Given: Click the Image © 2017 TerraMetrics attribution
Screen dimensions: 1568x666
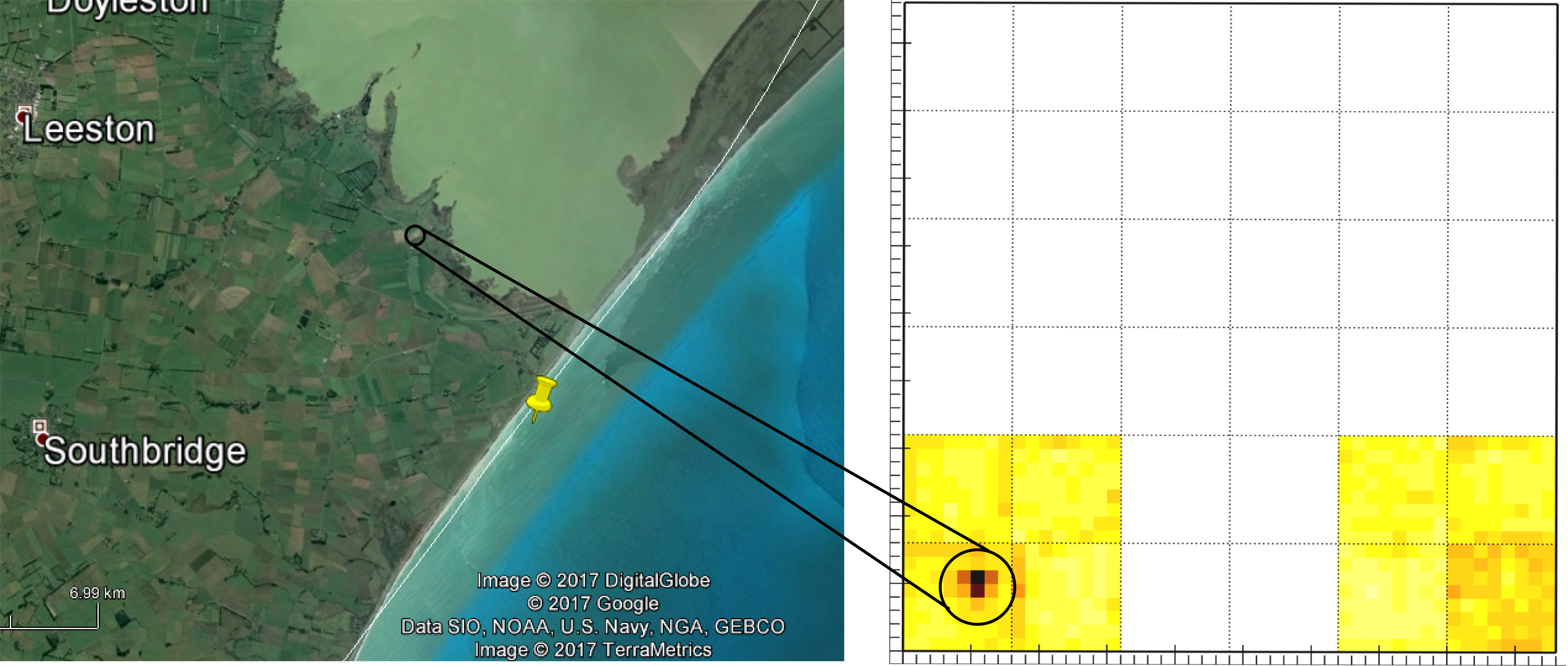Looking at the screenshot, I should (x=593, y=650).
